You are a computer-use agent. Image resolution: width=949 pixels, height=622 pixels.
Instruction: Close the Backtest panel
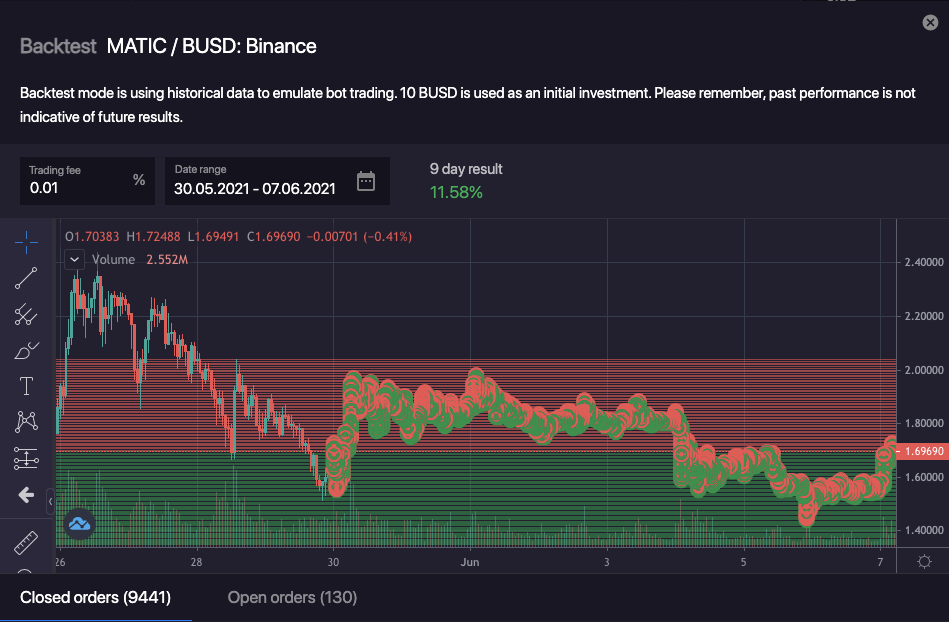(930, 23)
